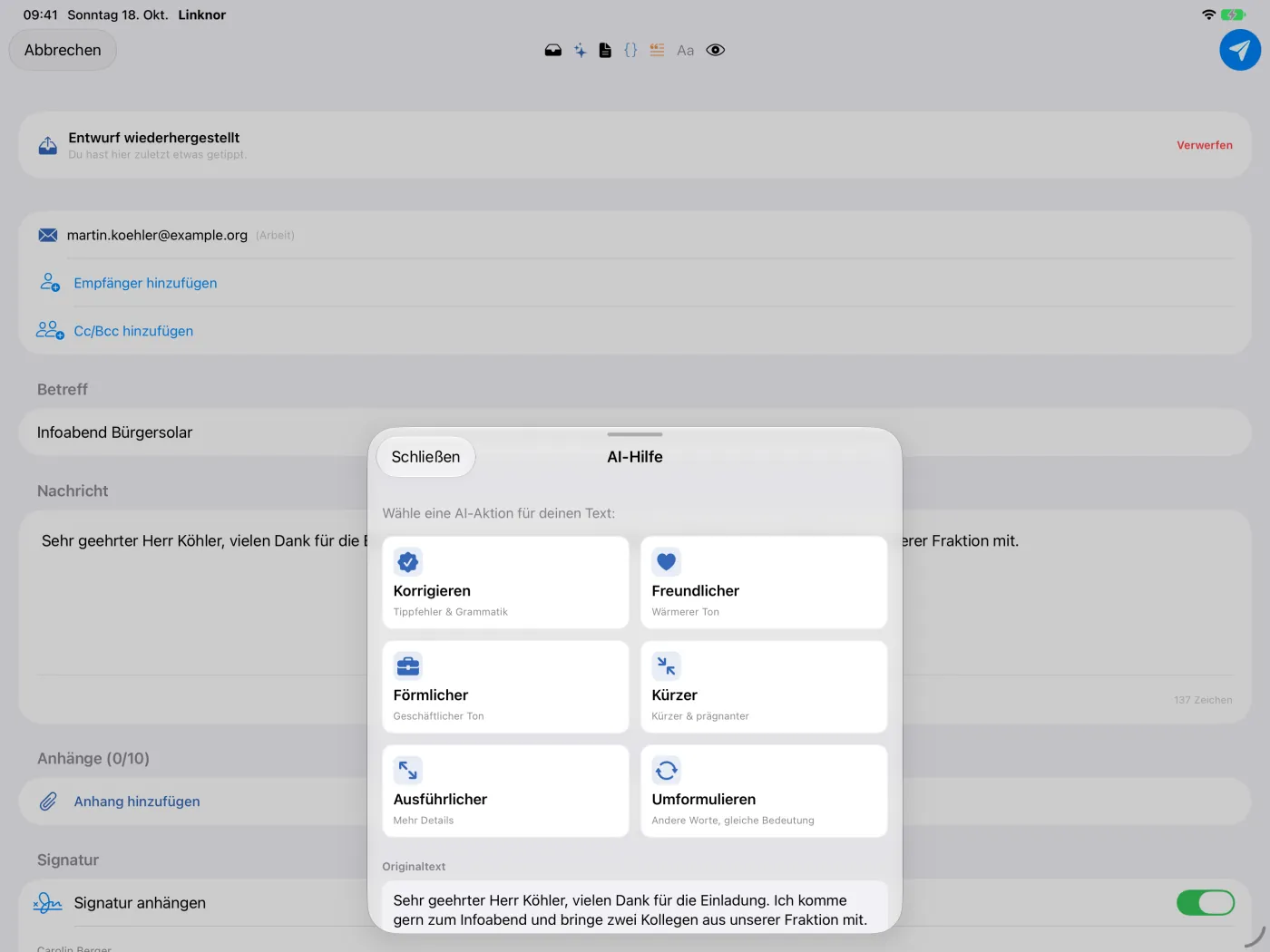This screenshot has width=1270, height=952.
Task: Choose the Korrigieren AI action
Action: [505, 582]
